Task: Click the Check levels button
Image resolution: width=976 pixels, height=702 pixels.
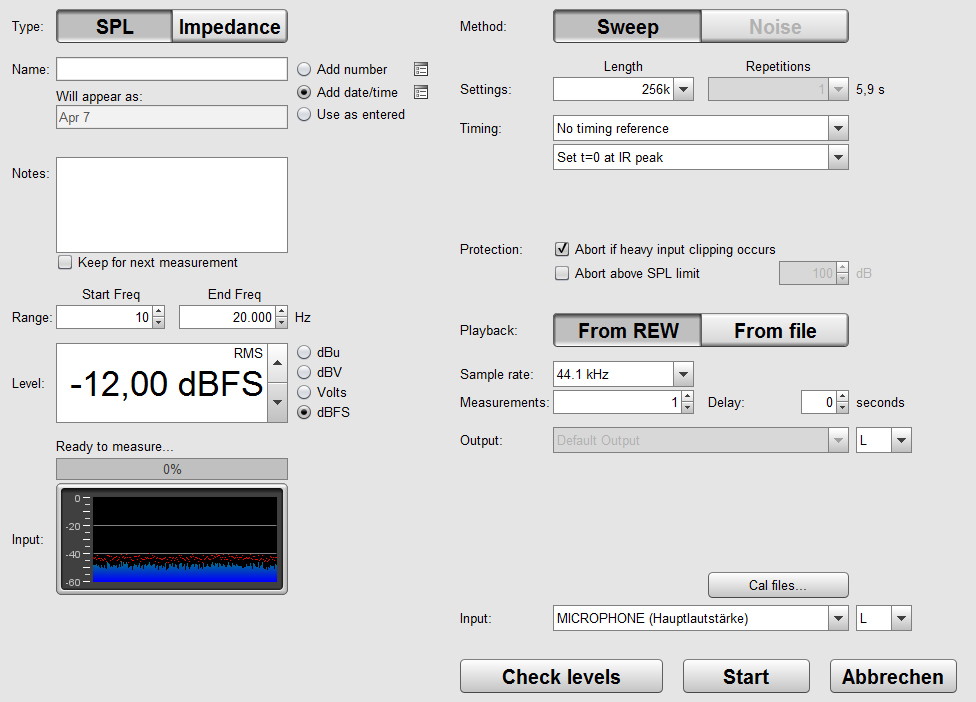Action: point(561,677)
